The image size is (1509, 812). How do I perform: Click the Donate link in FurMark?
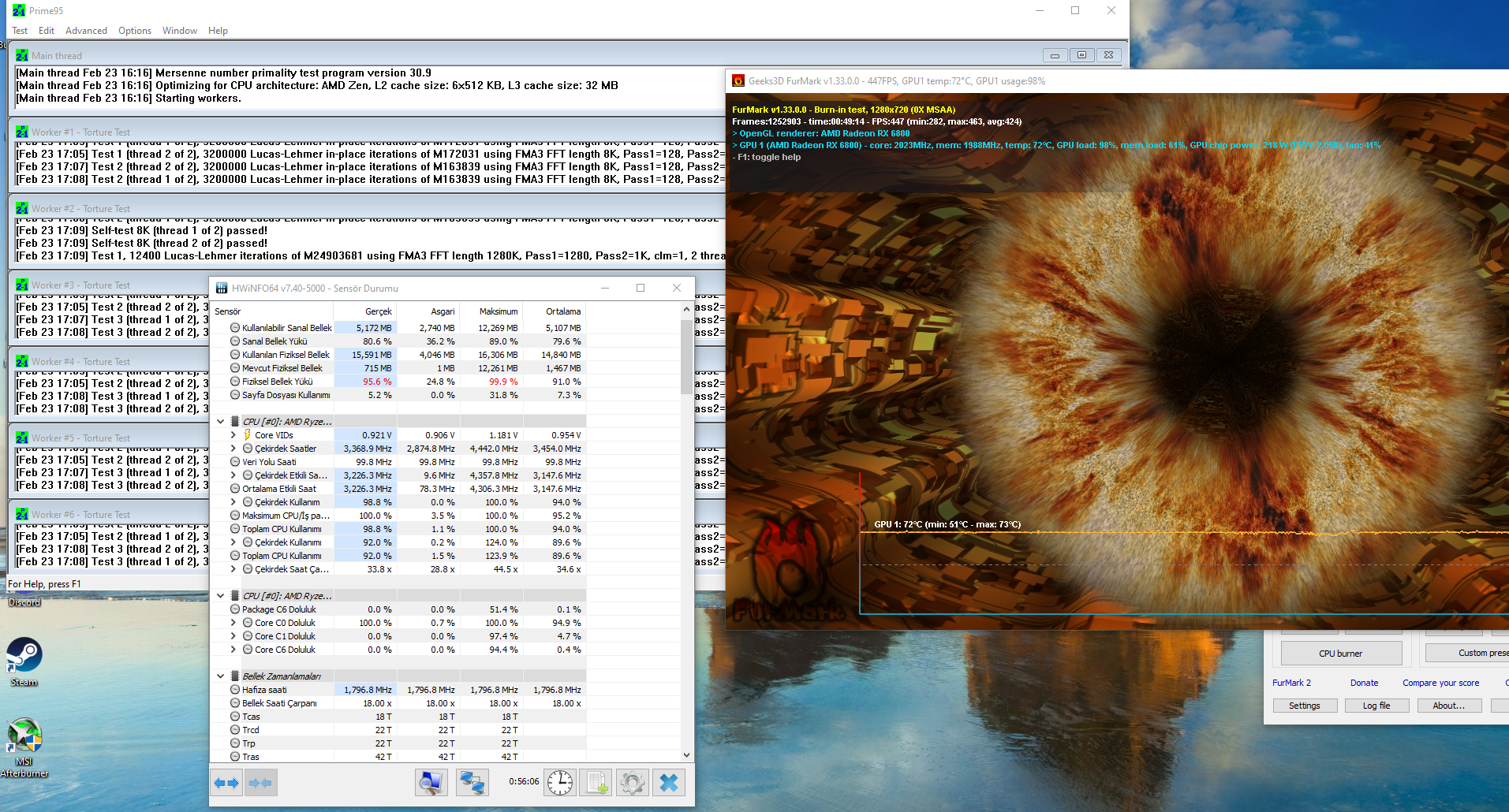1365,683
